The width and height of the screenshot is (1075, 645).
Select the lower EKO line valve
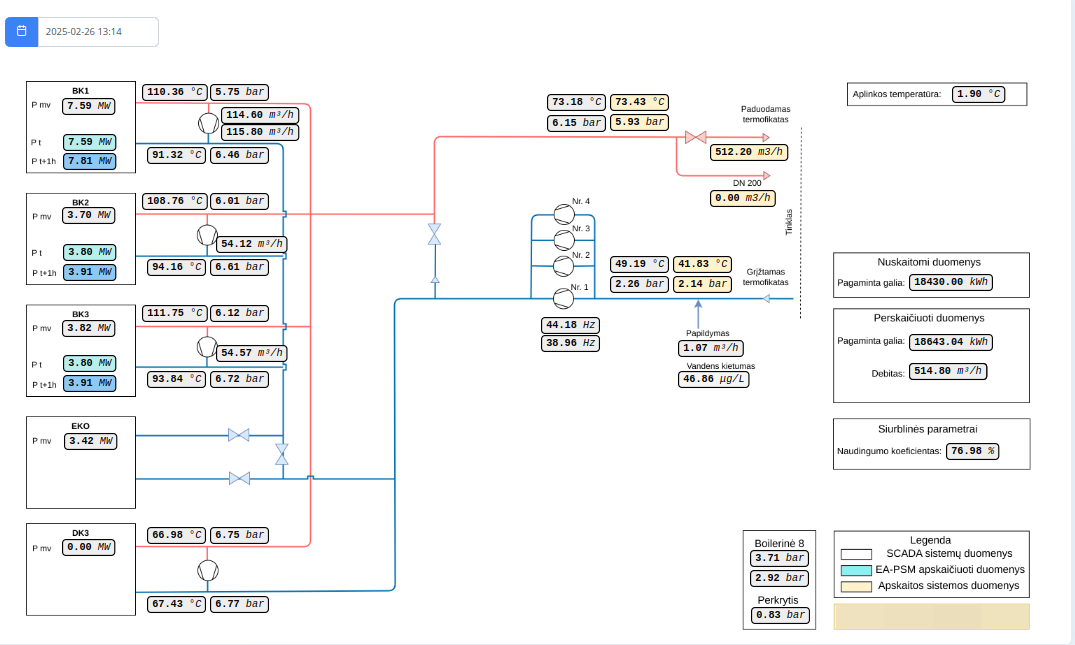tap(239, 478)
